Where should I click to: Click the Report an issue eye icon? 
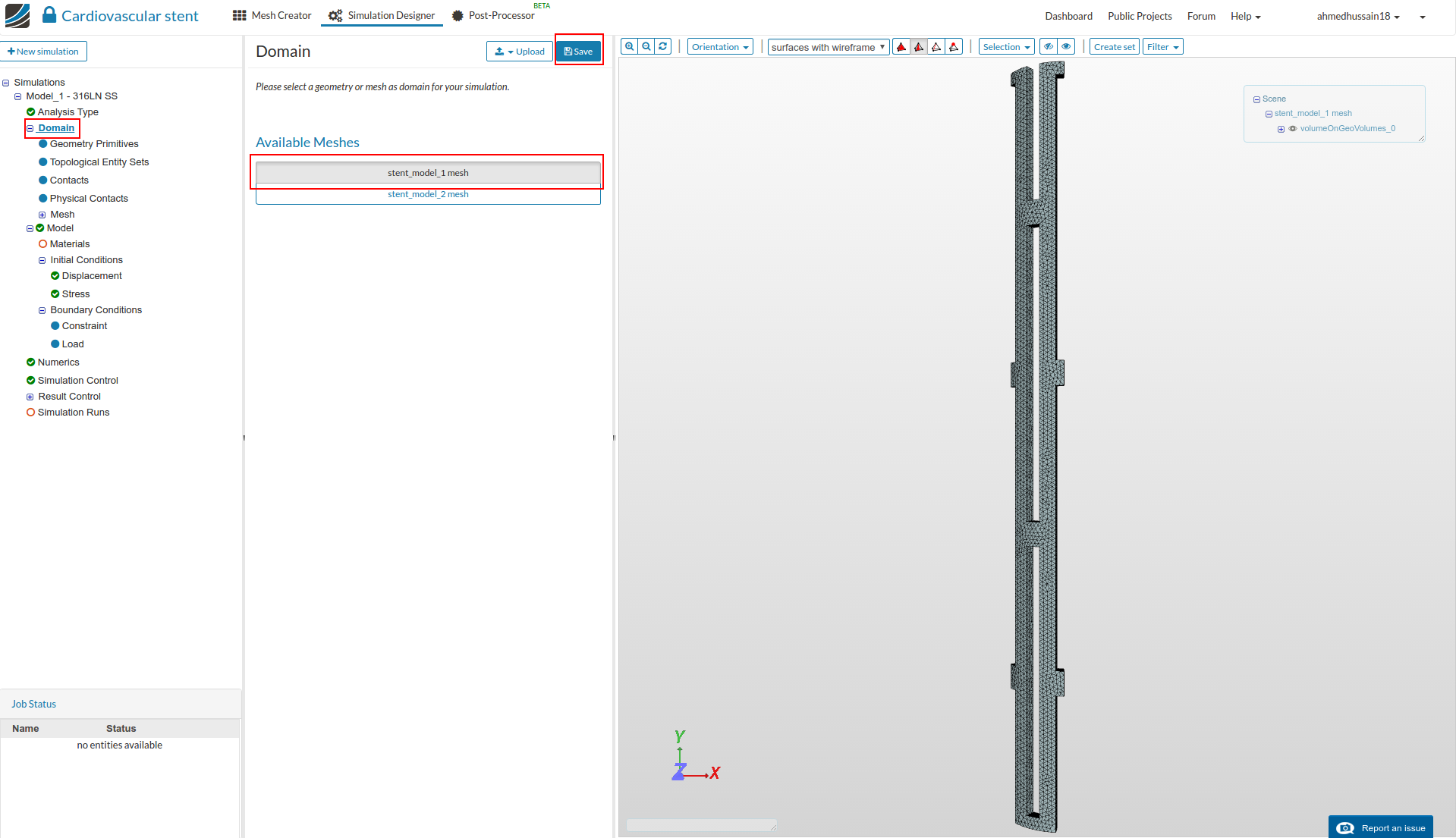pos(1345,828)
